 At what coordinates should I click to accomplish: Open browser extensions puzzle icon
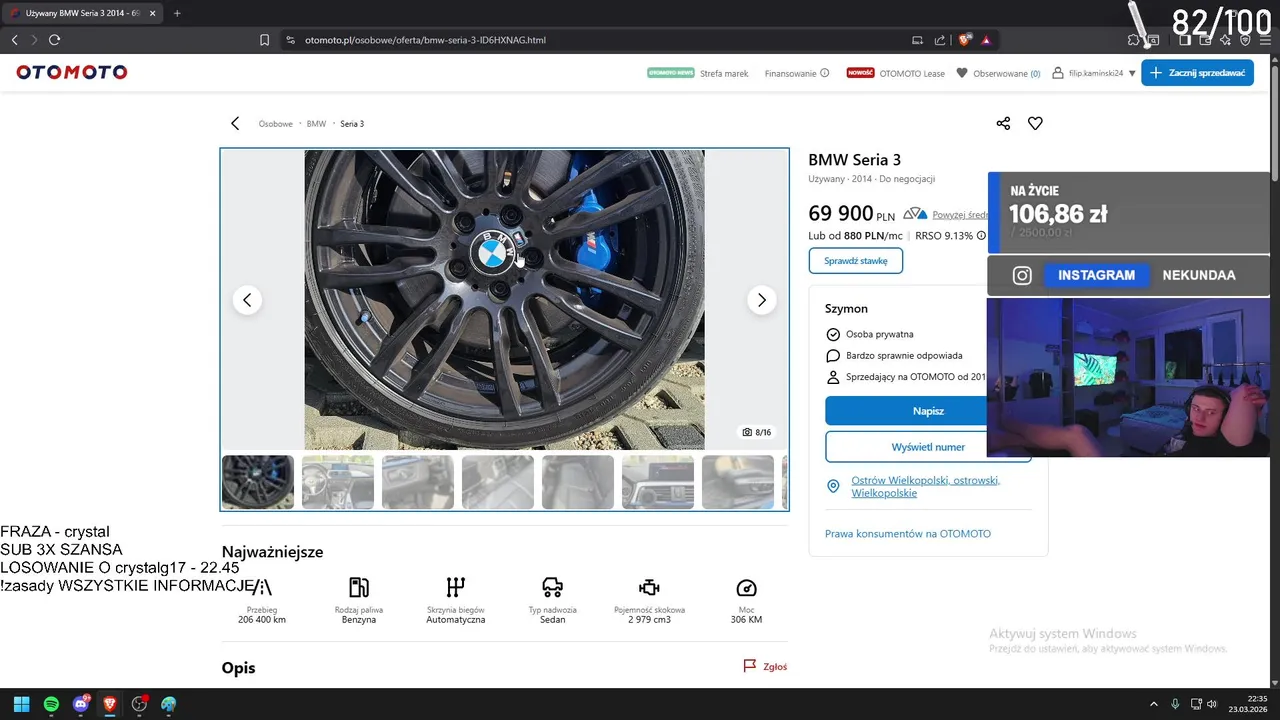point(1133,40)
